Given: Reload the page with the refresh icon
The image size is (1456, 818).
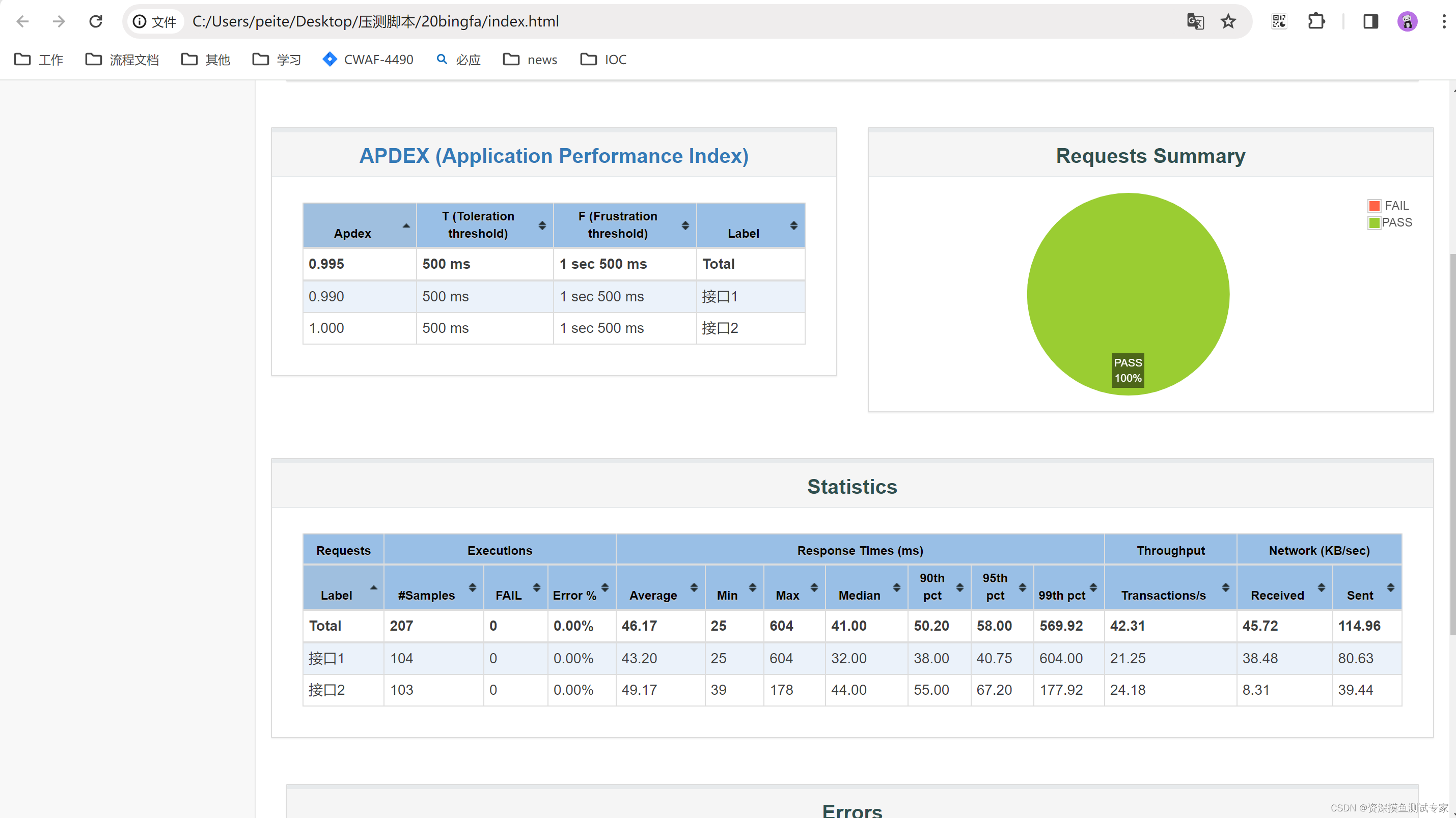Looking at the screenshot, I should [x=96, y=21].
